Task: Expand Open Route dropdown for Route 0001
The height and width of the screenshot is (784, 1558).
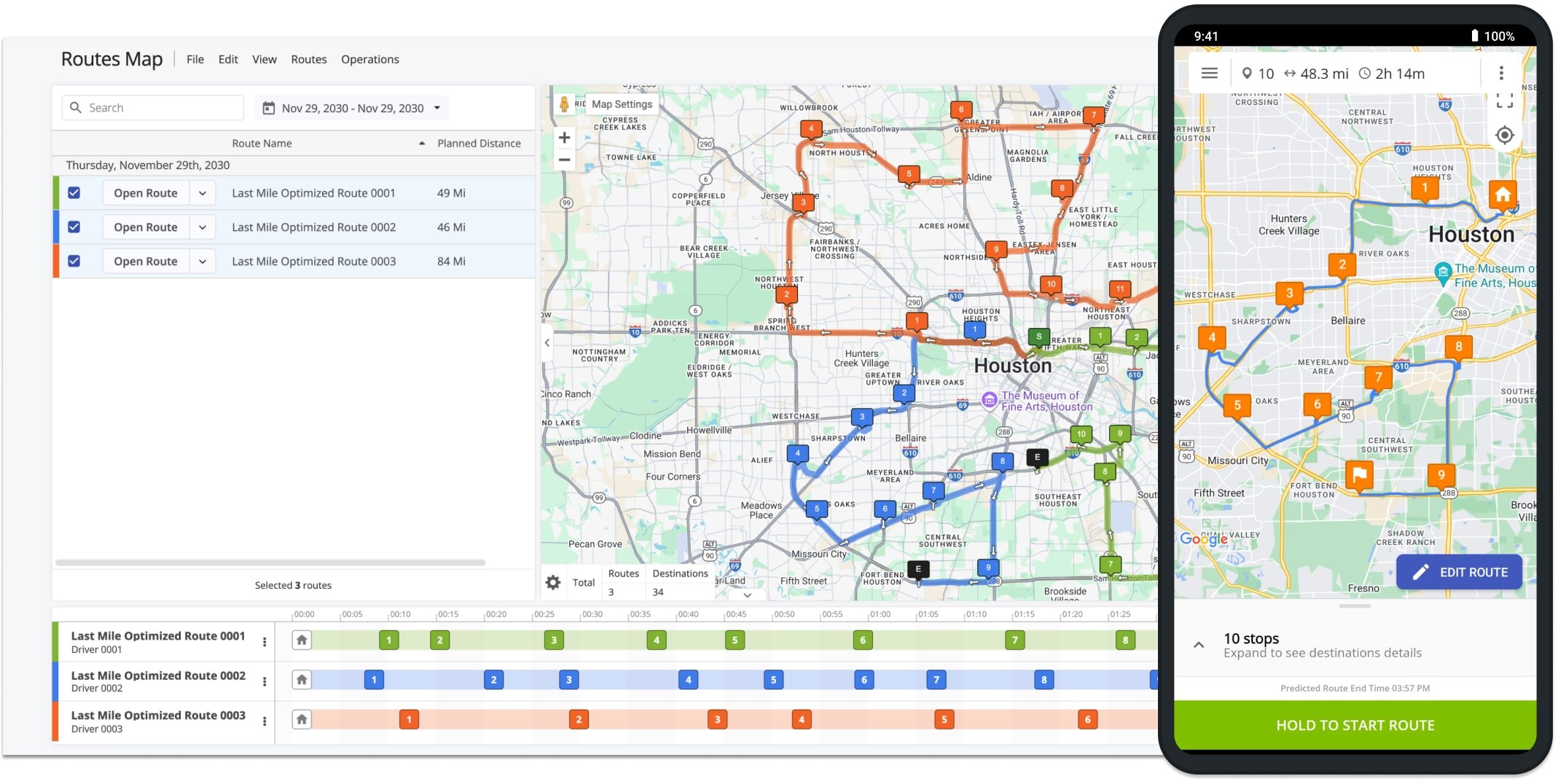Action: [x=203, y=193]
